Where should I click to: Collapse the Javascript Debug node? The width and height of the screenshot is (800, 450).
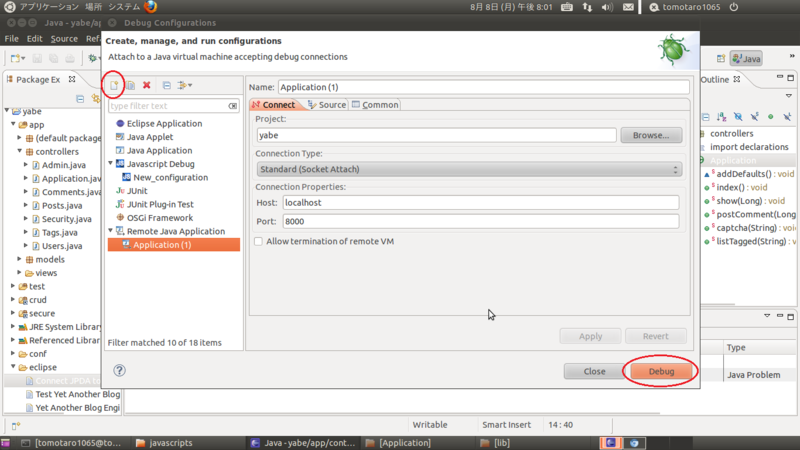coord(110,163)
